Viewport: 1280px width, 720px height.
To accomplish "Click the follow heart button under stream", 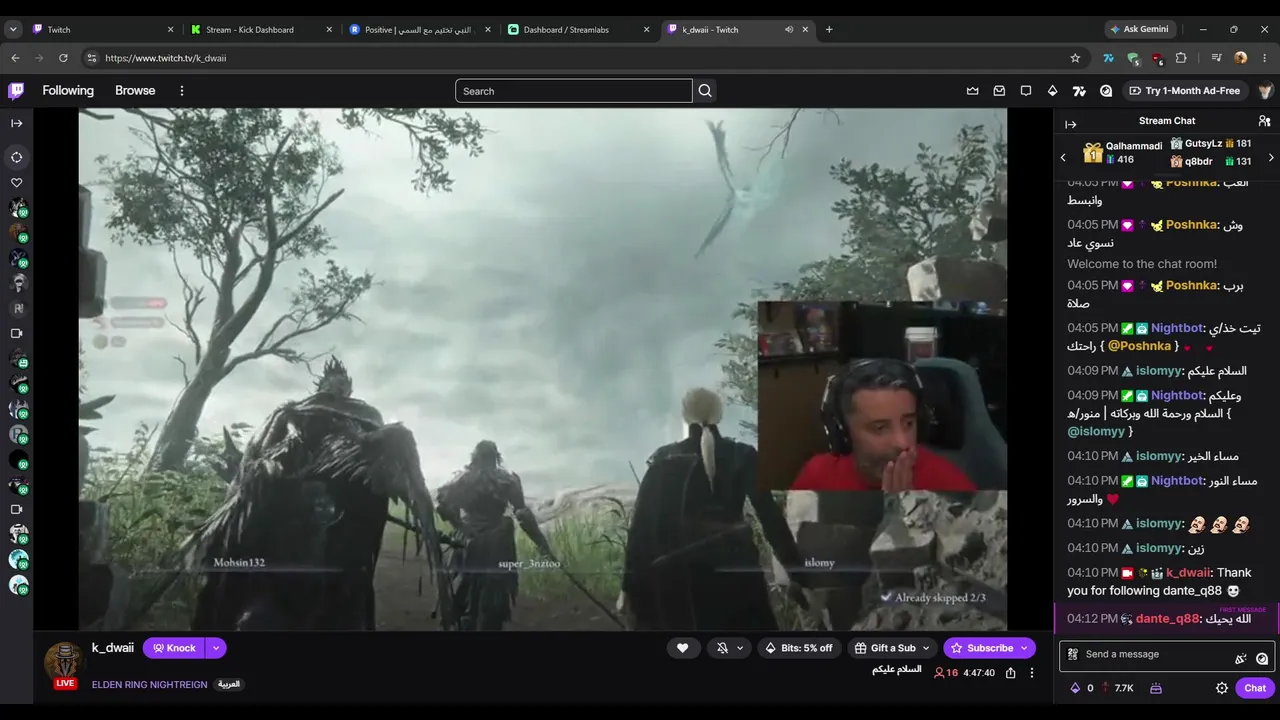I will (x=682, y=648).
